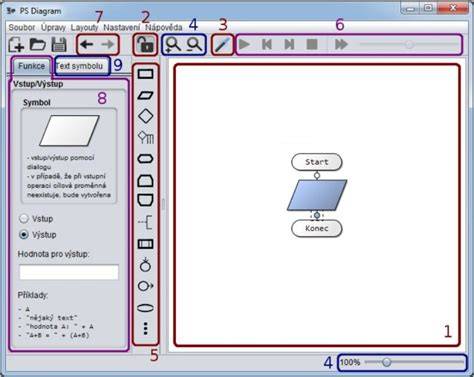The width and height of the screenshot is (474, 377).
Task: Select the parallelogram input/output symbol
Action: click(146, 95)
